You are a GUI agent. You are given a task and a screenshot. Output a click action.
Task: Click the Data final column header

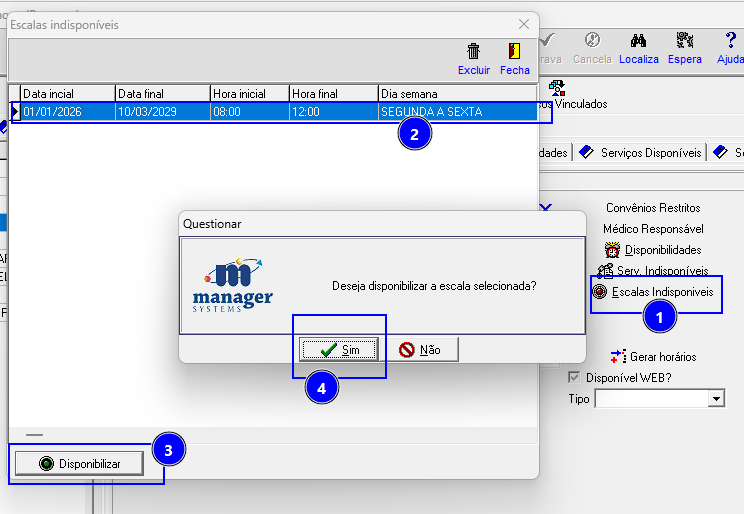click(x=161, y=94)
